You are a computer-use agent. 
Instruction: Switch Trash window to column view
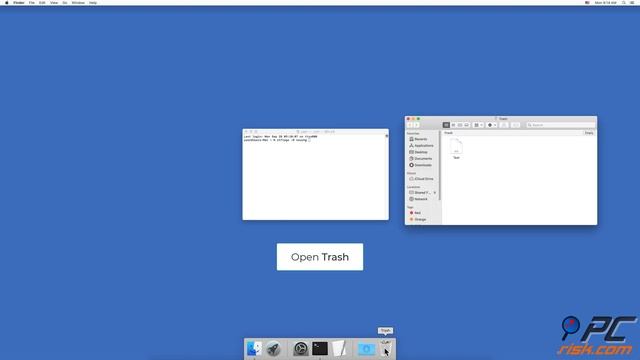[x=460, y=125]
